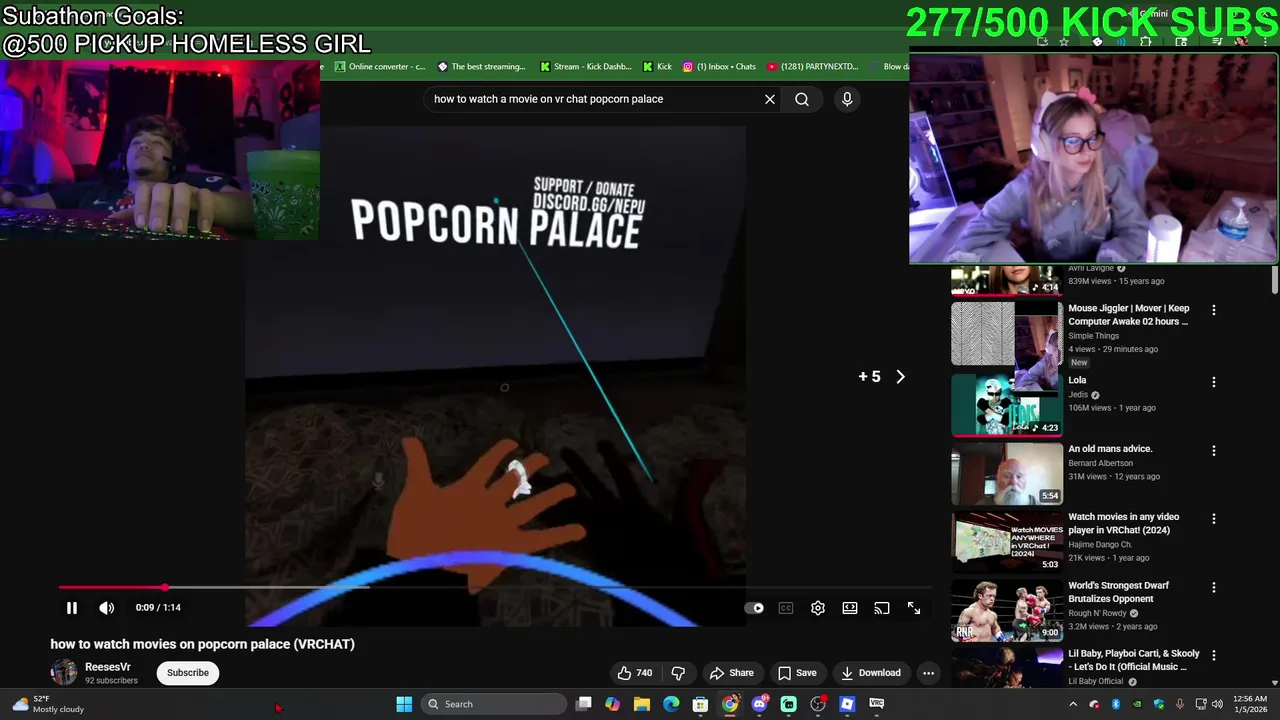Click the Bluetooth tray icon

[x=1115, y=704]
